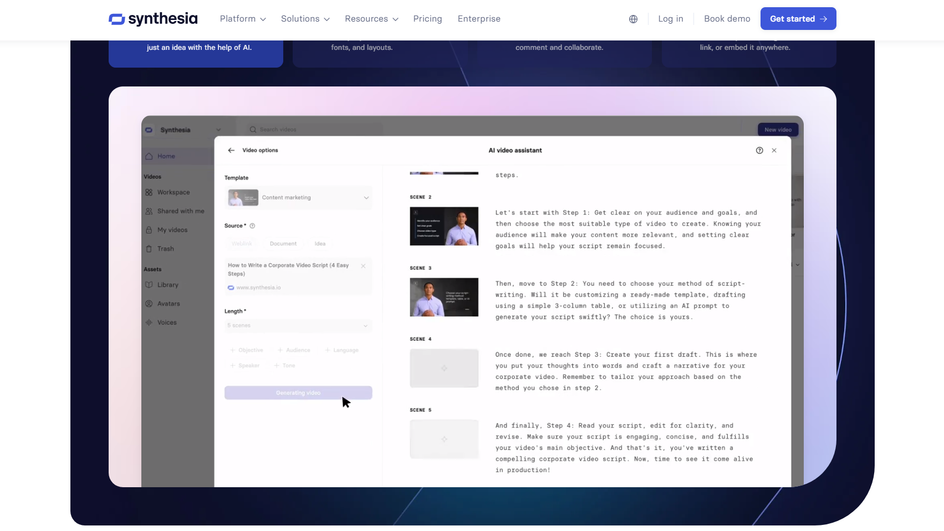Open the language globe icon

(633, 19)
